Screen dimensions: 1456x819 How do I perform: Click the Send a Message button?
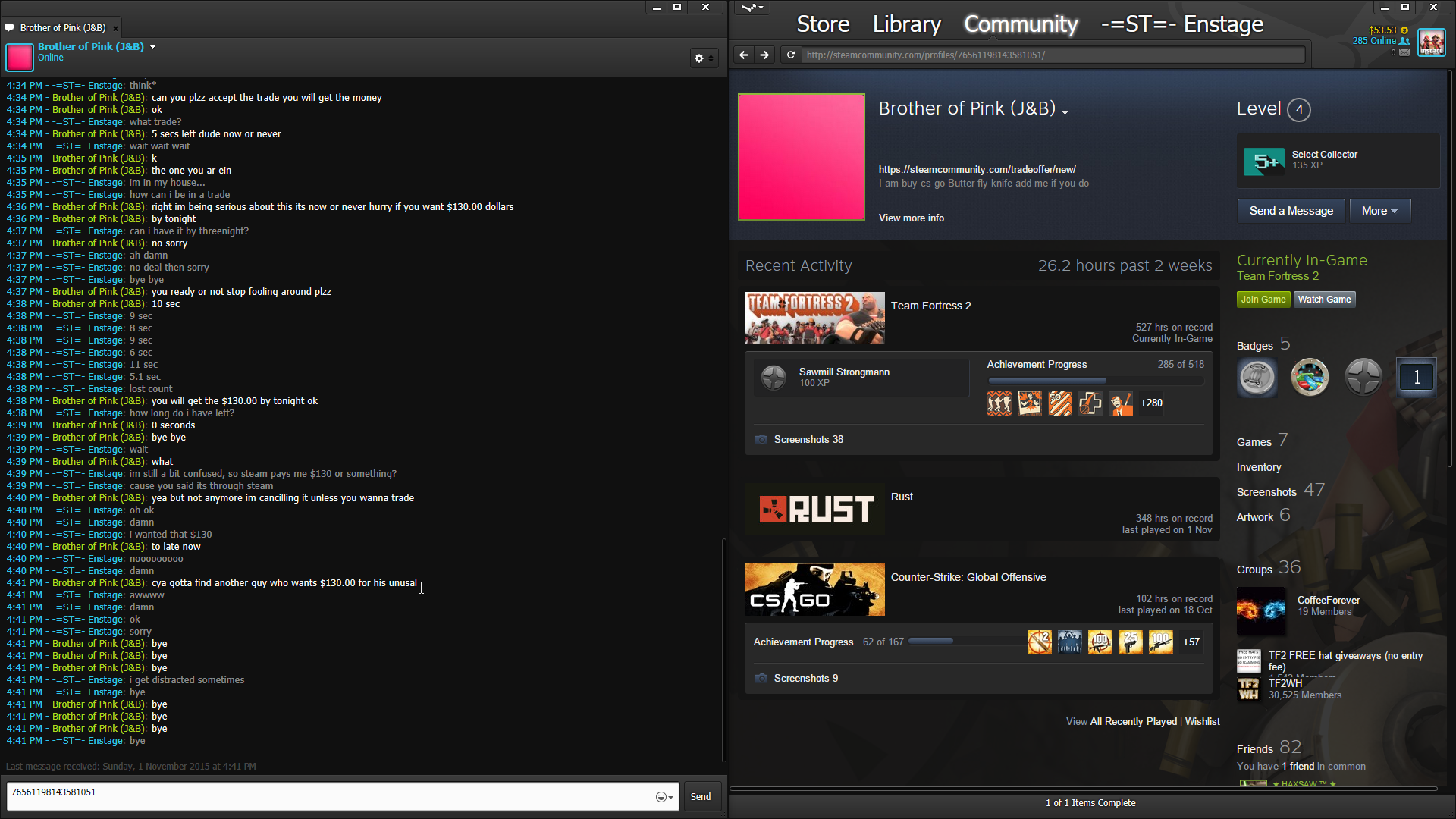click(1291, 211)
